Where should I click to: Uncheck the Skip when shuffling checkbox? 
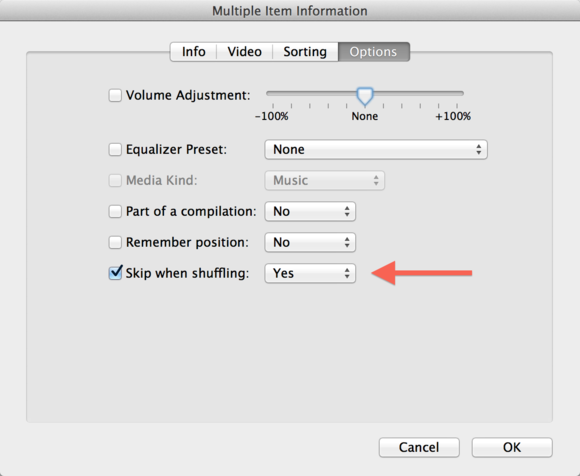coord(115,273)
